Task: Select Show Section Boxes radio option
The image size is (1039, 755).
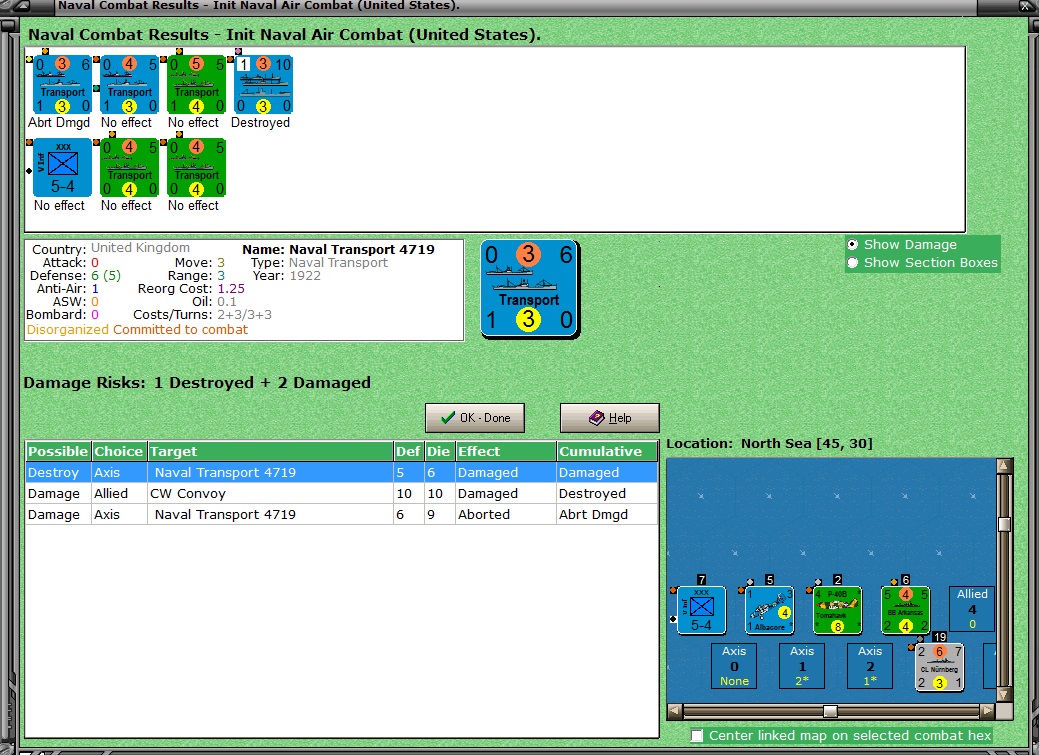Action: [853, 262]
